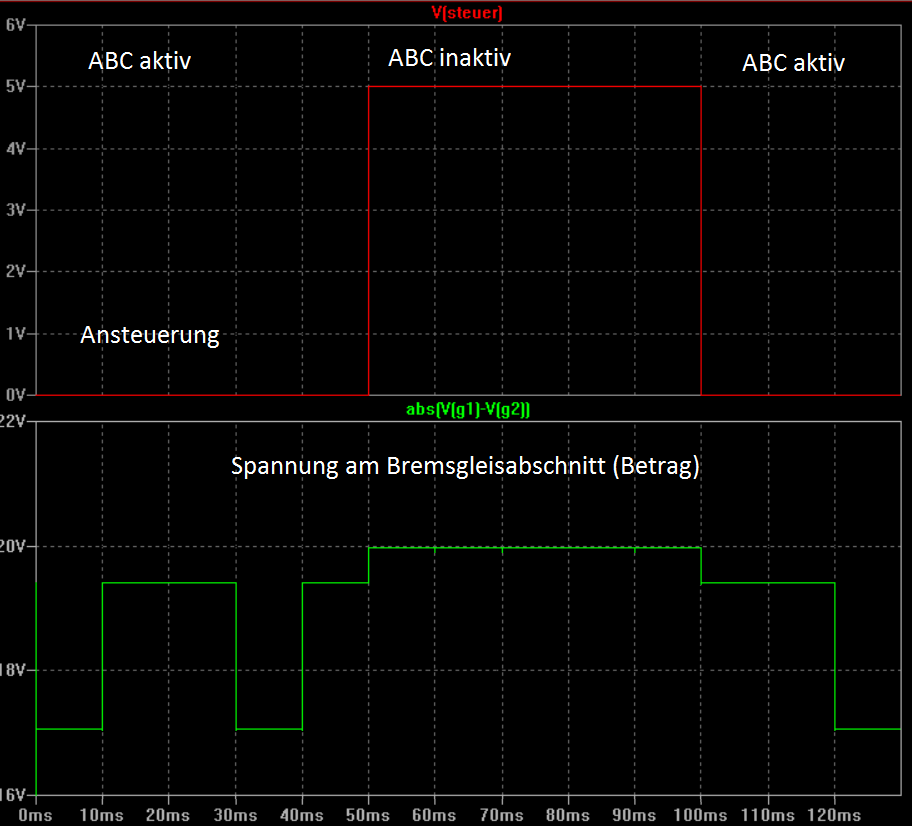Click the 'ABC inaktiv' annotation text
Image resolution: width=912 pixels, height=826 pixels.
point(450,58)
